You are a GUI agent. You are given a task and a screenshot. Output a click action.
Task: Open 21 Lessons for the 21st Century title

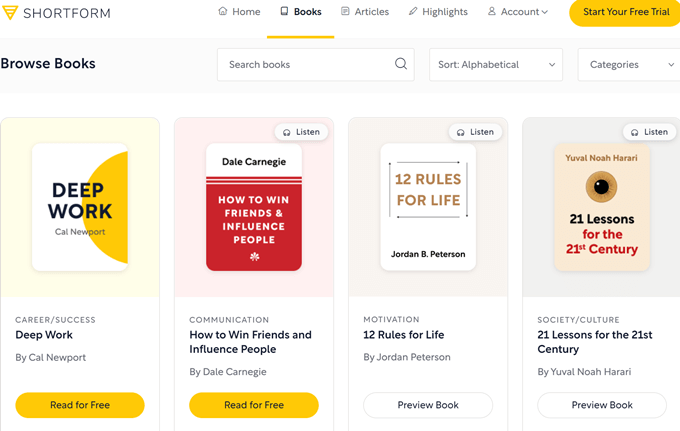click(x=595, y=342)
